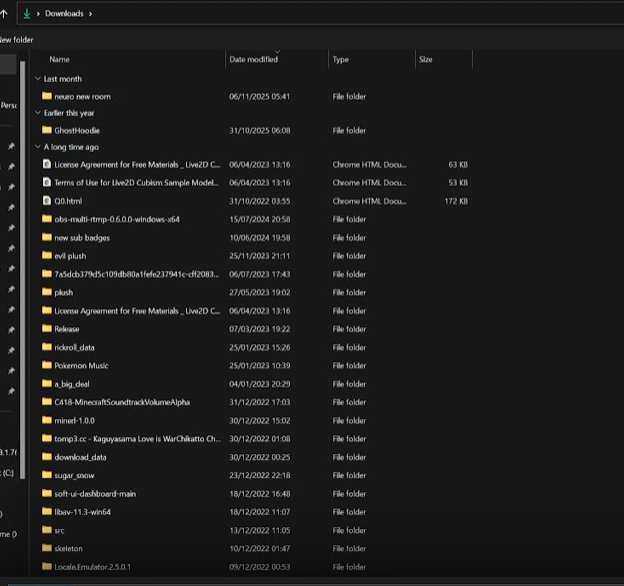This screenshot has width=624, height=586.
Task: Collapse the Earlier this year group
Action: pos(38,113)
